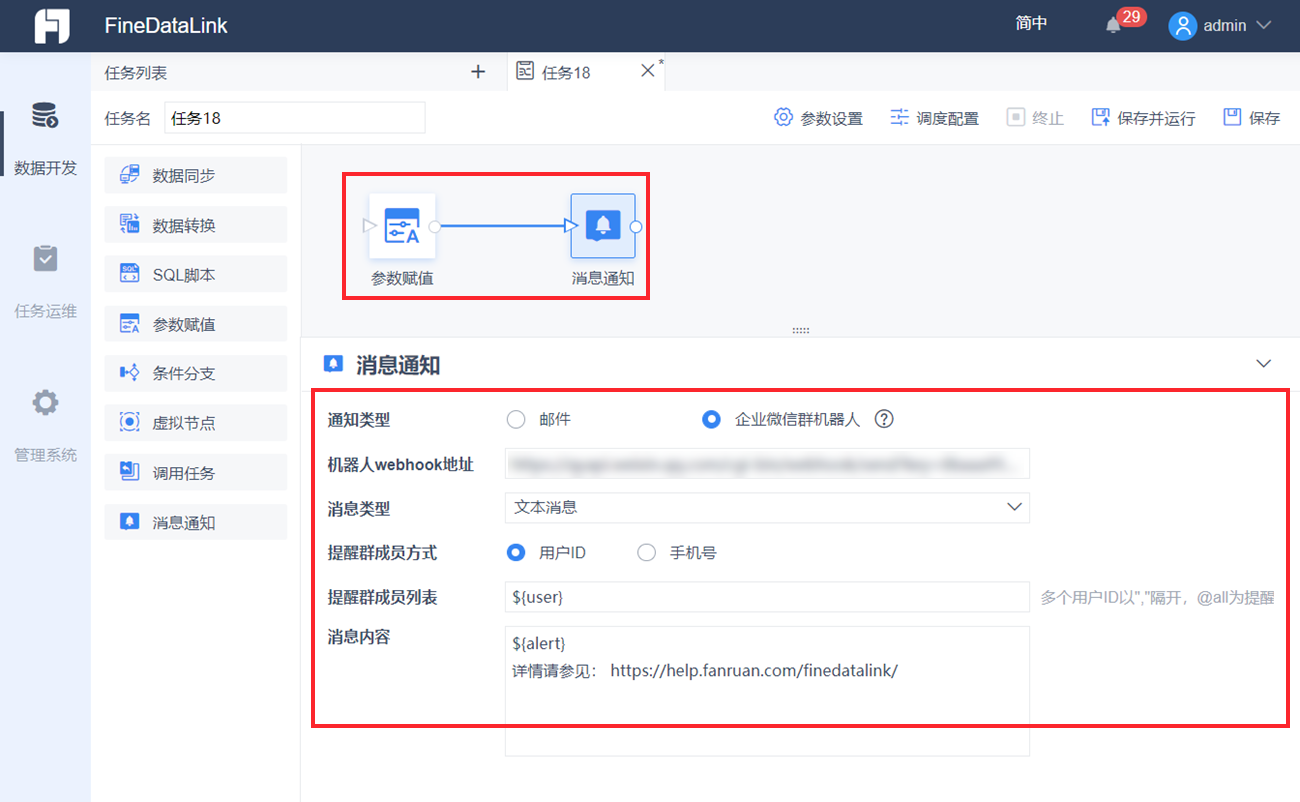This screenshot has height=802, width=1300.
Task: Click the FineDataLink logo icon
Action: 52,26
